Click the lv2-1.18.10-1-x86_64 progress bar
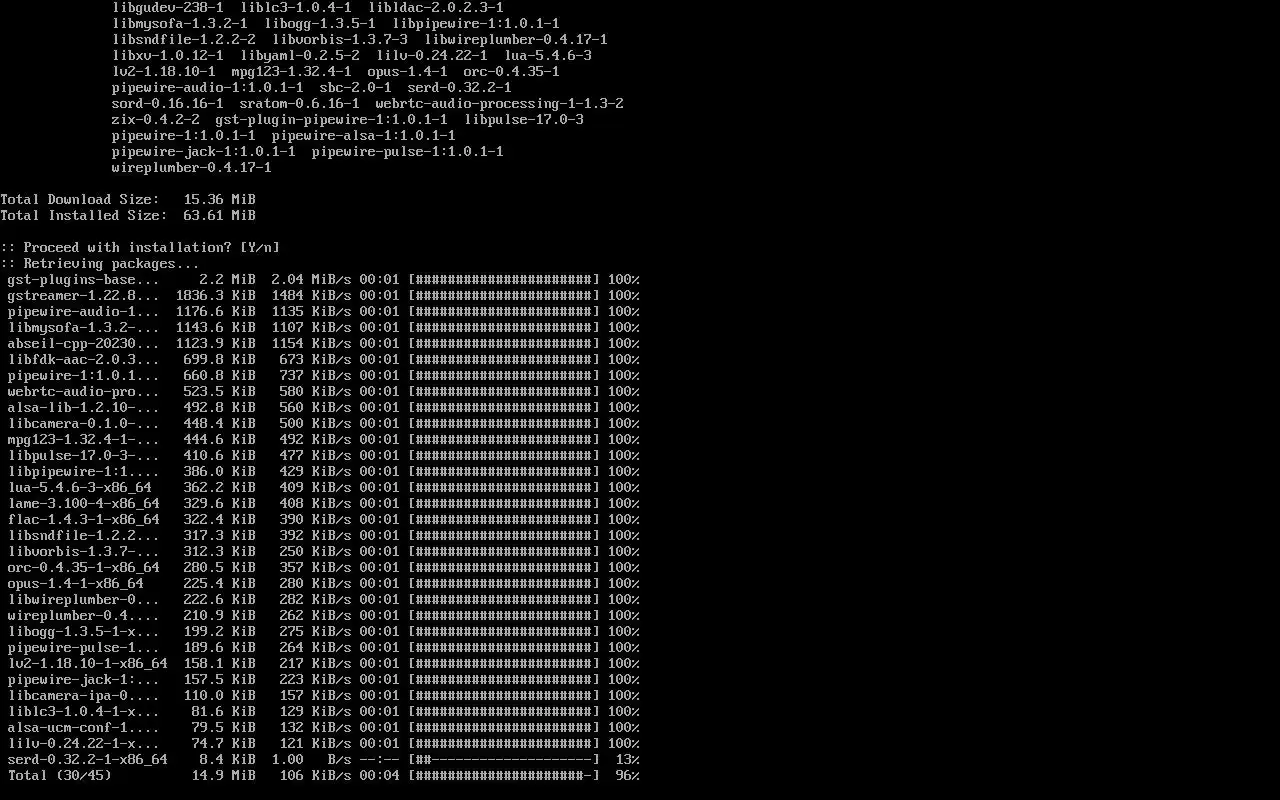Image resolution: width=1280 pixels, height=800 pixels. 504,664
